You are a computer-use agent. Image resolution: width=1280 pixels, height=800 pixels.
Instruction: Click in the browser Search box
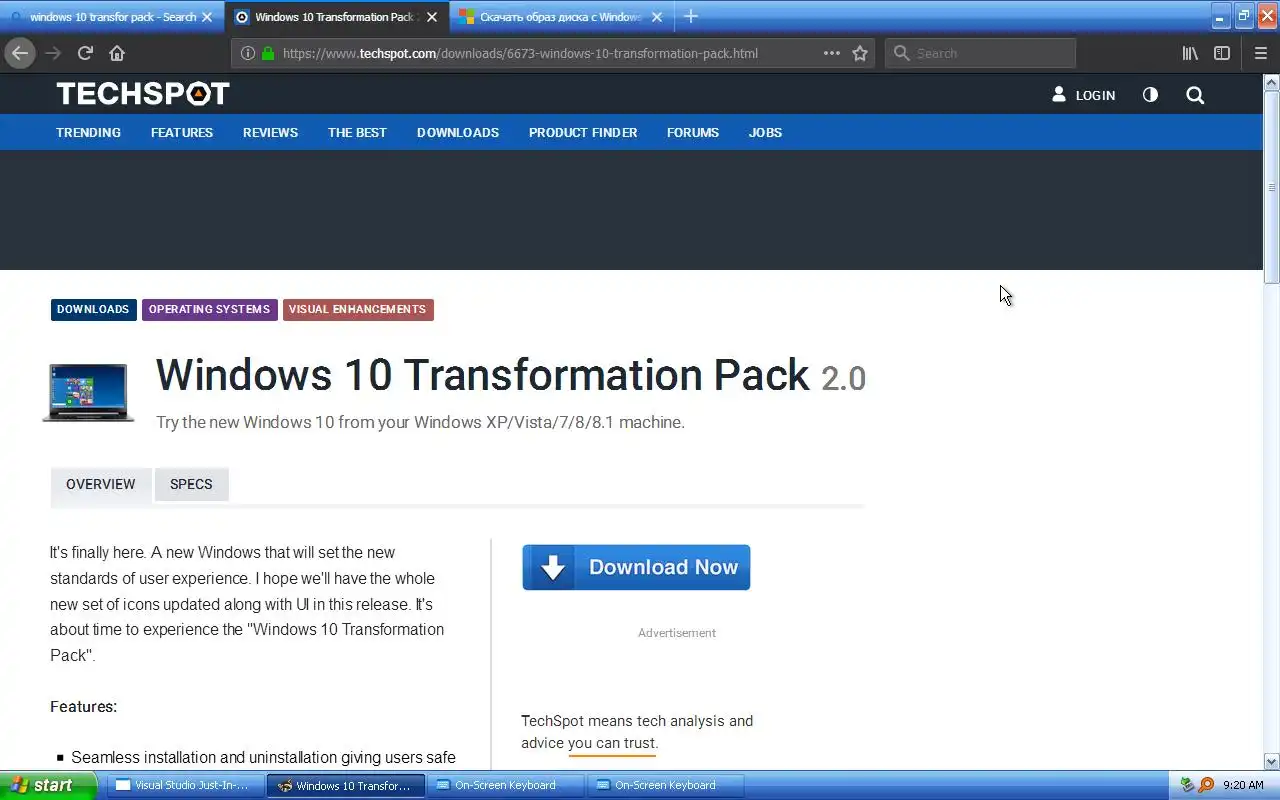point(980,53)
